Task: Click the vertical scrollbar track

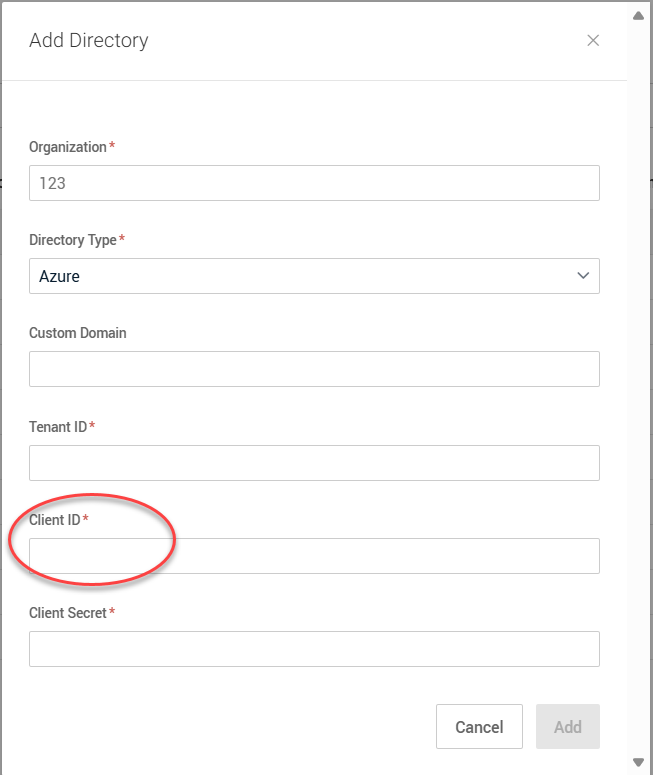Action: tap(639, 400)
